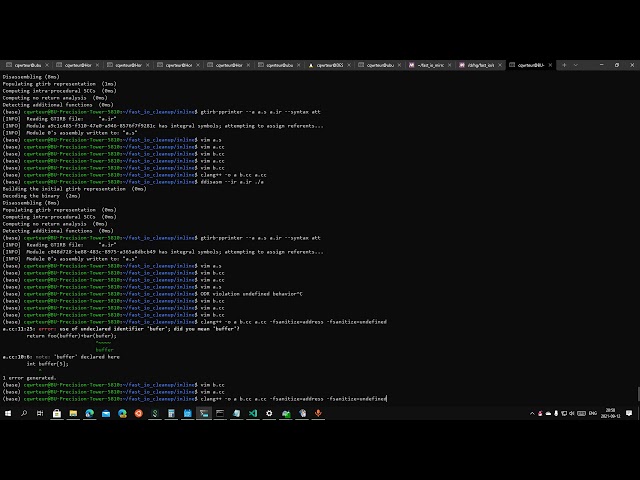Open the clock and date flyout
This screenshot has height=480, width=640.
(610, 413)
